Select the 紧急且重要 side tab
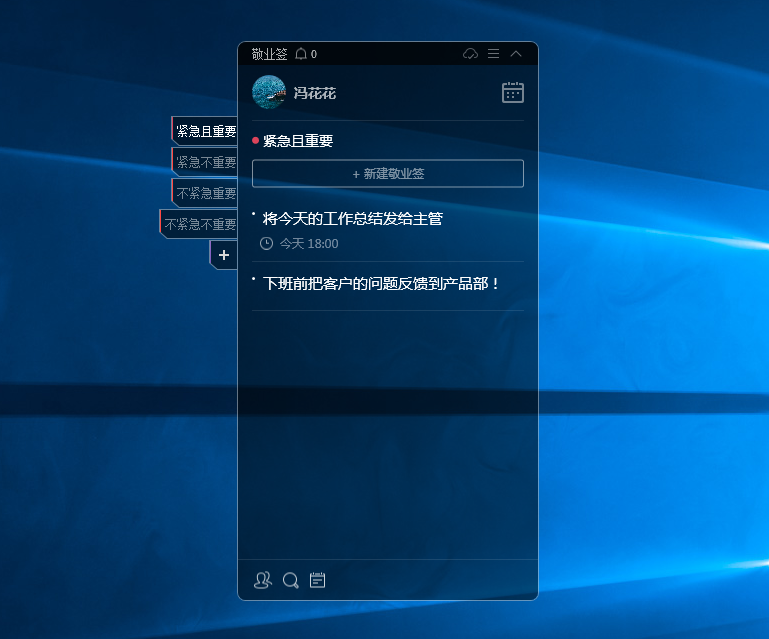The height and width of the screenshot is (639, 769). 205,131
